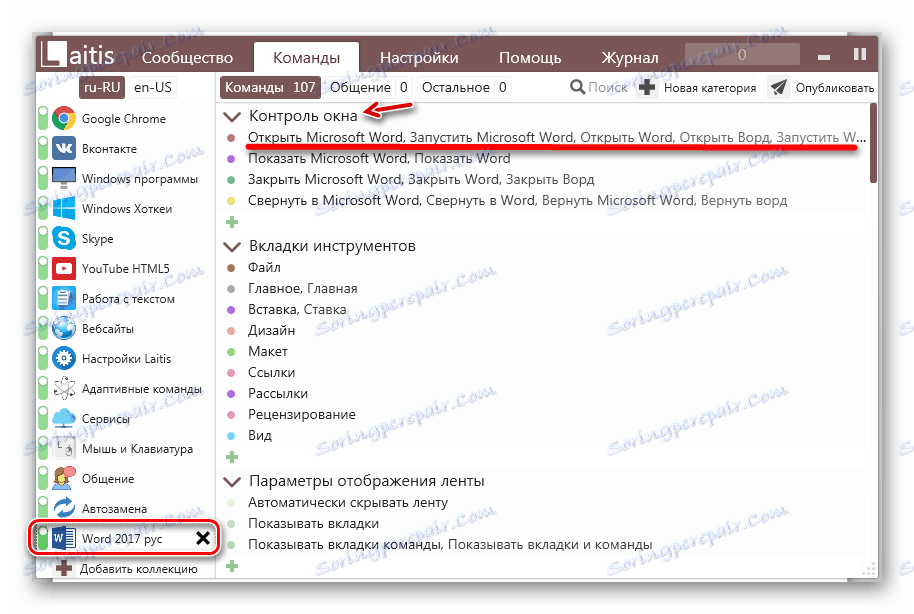The height and width of the screenshot is (614, 914).
Task: Select the Закрыть Microsoft Word command
Action: pos(421,180)
